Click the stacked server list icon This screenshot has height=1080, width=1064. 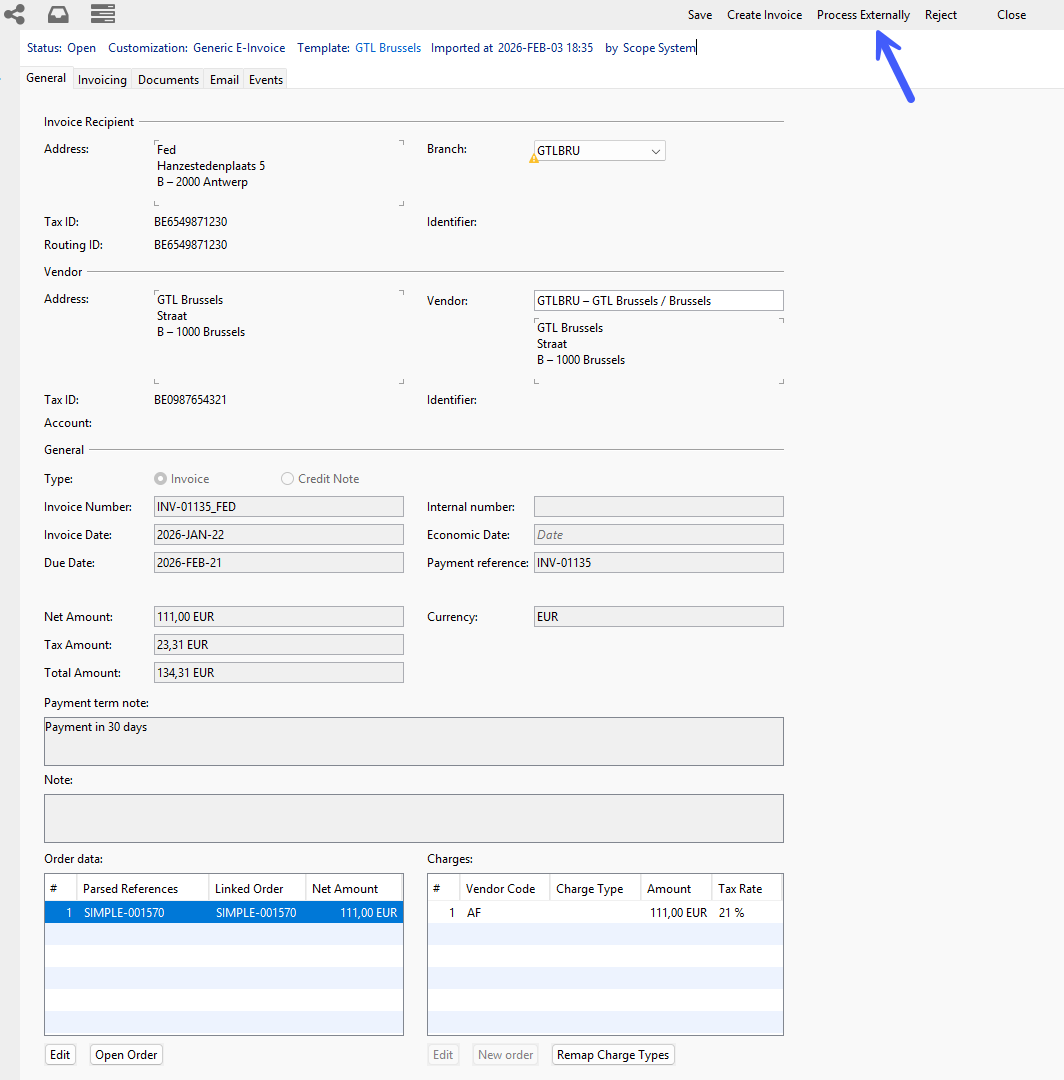click(102, 13)
